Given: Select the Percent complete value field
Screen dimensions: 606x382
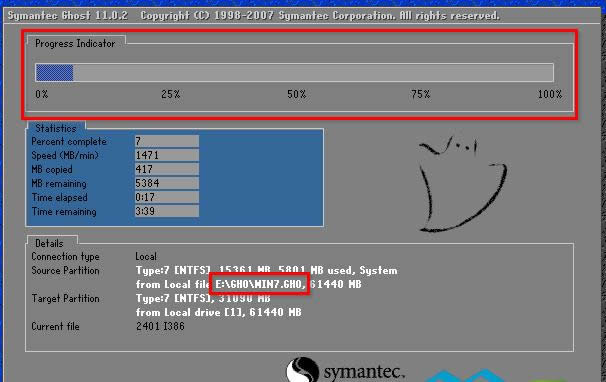Looking at the screenshot, I should [167, 141].
